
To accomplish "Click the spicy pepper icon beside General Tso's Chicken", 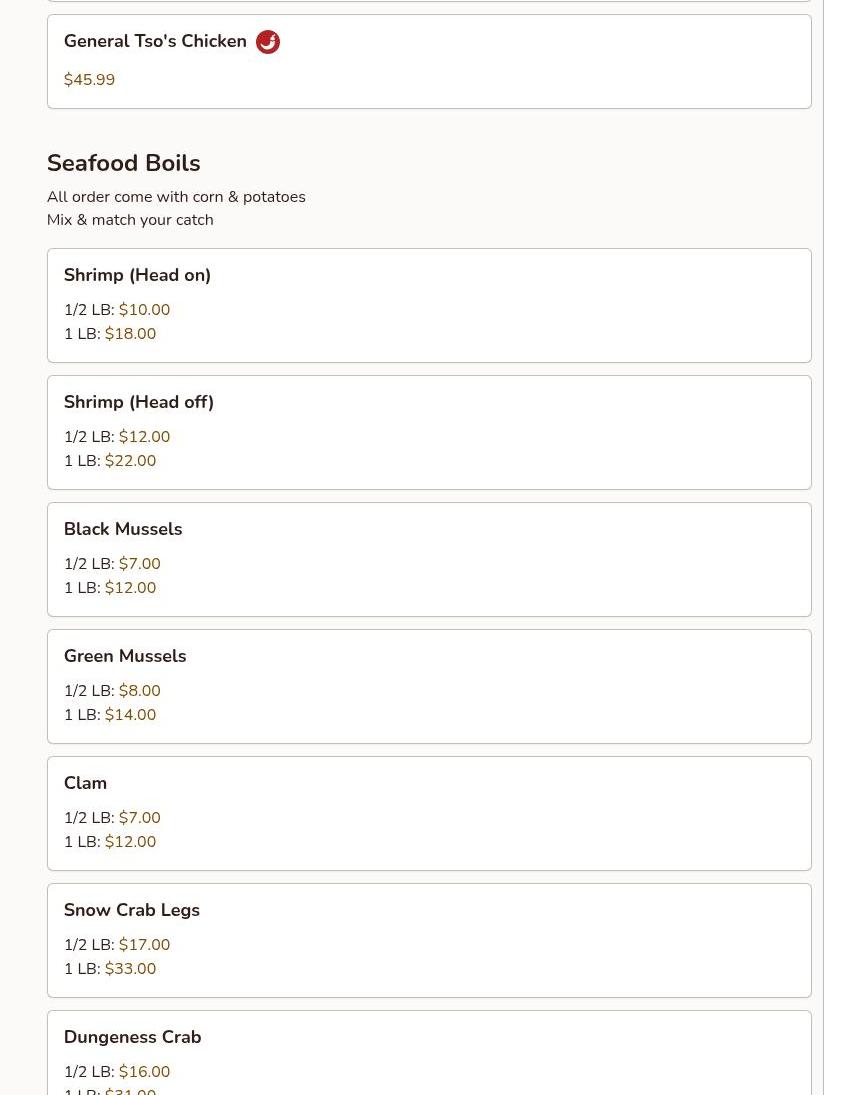I will (268, 42).
